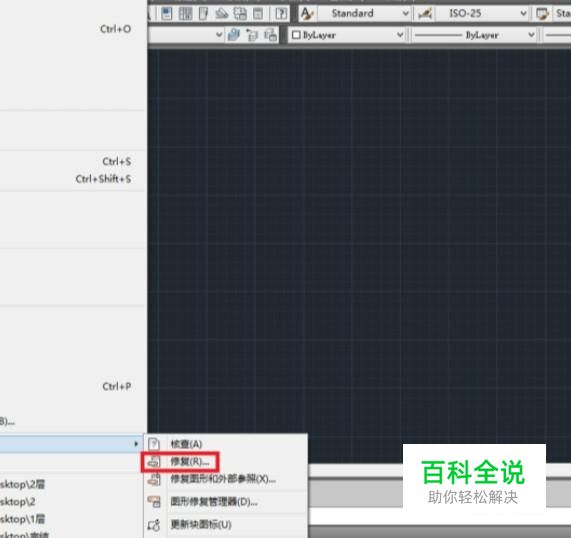Click the Table Style icon at toolbar right
571x538 pixels.
(542, 14)
